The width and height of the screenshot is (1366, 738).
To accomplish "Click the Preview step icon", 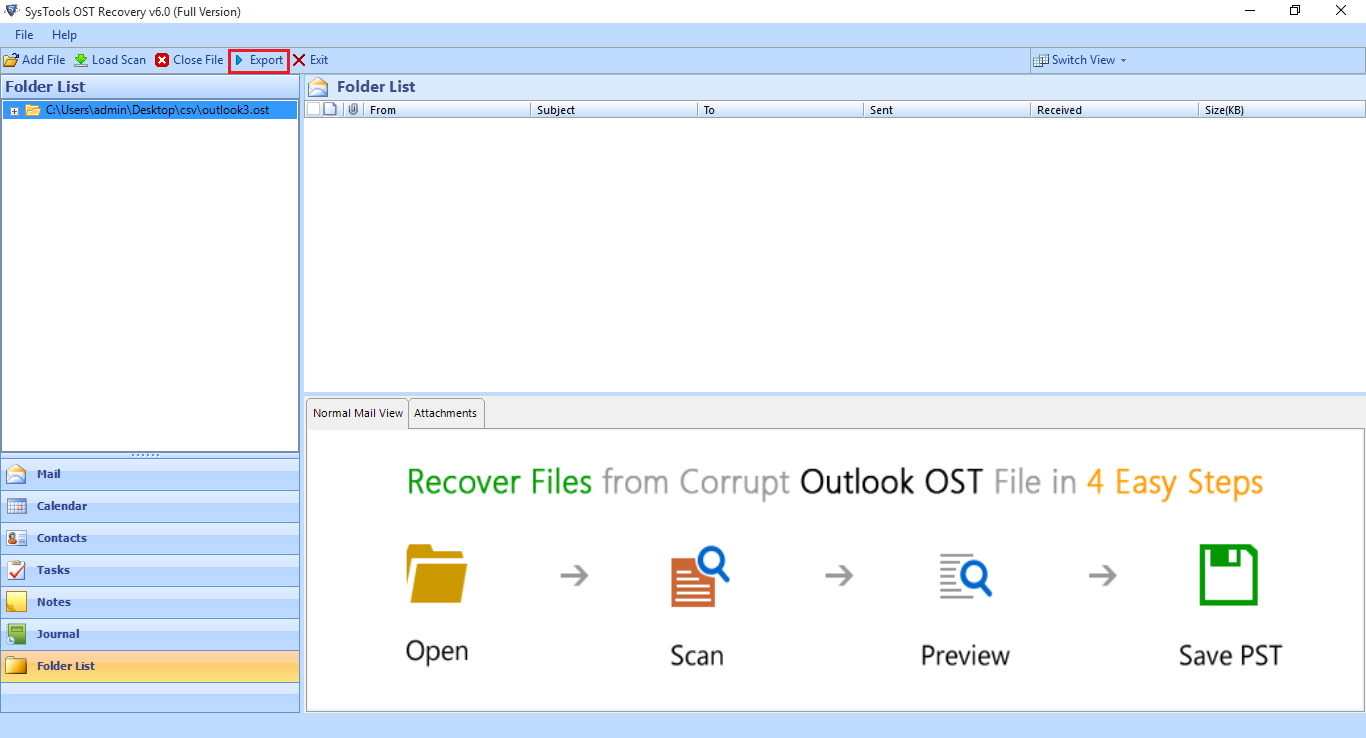I will pos(965,575).
